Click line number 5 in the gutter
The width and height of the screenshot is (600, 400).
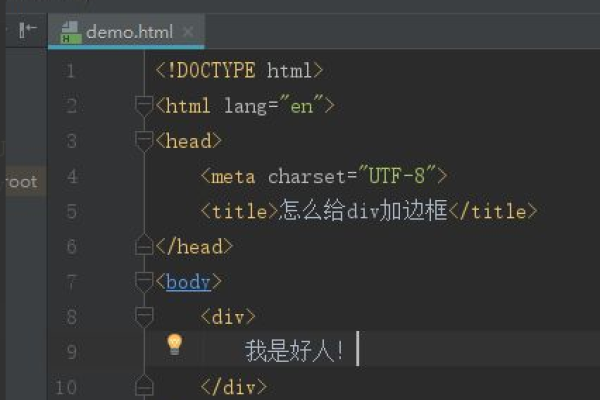(71, 211)
